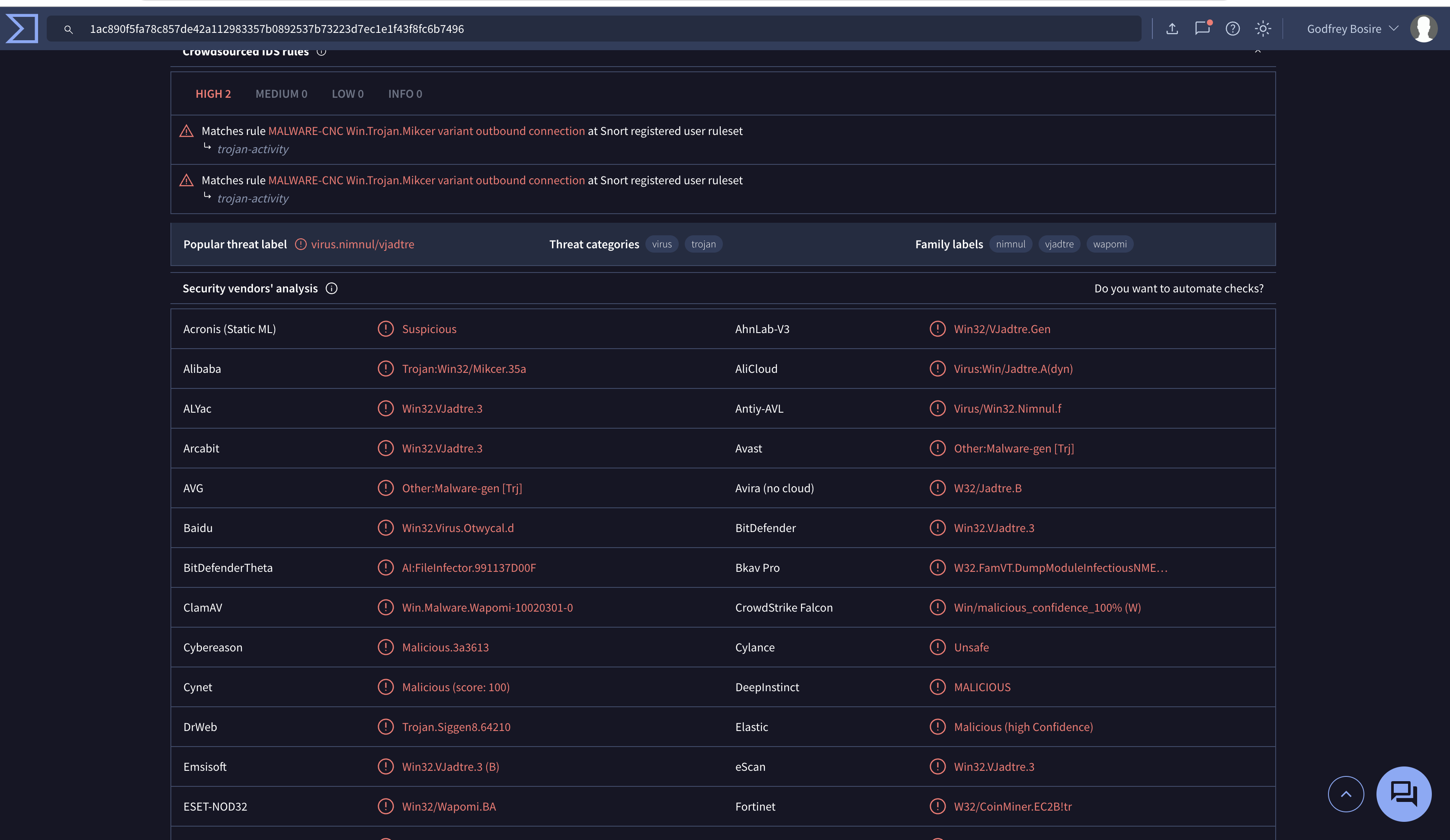Screen dimensions: 1450x840
Task: Click the AliCloud detection alert icon
Action: pos(937,368)
